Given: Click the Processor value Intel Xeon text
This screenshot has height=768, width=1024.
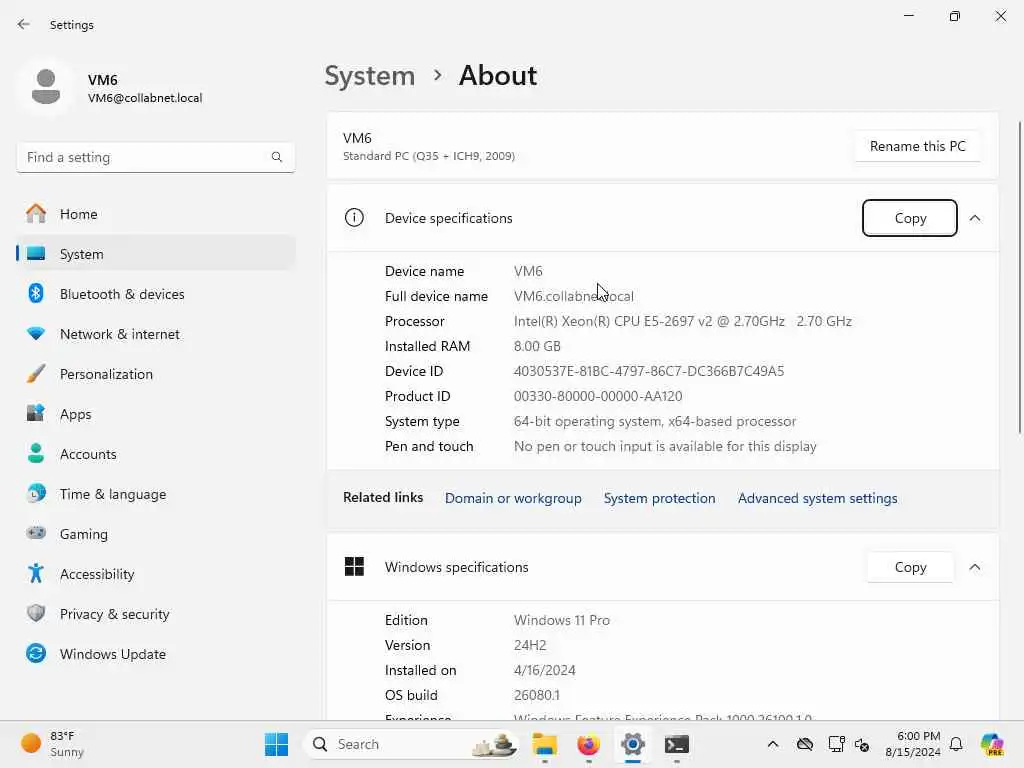Looking at the screenshot, I should point(682,321).
